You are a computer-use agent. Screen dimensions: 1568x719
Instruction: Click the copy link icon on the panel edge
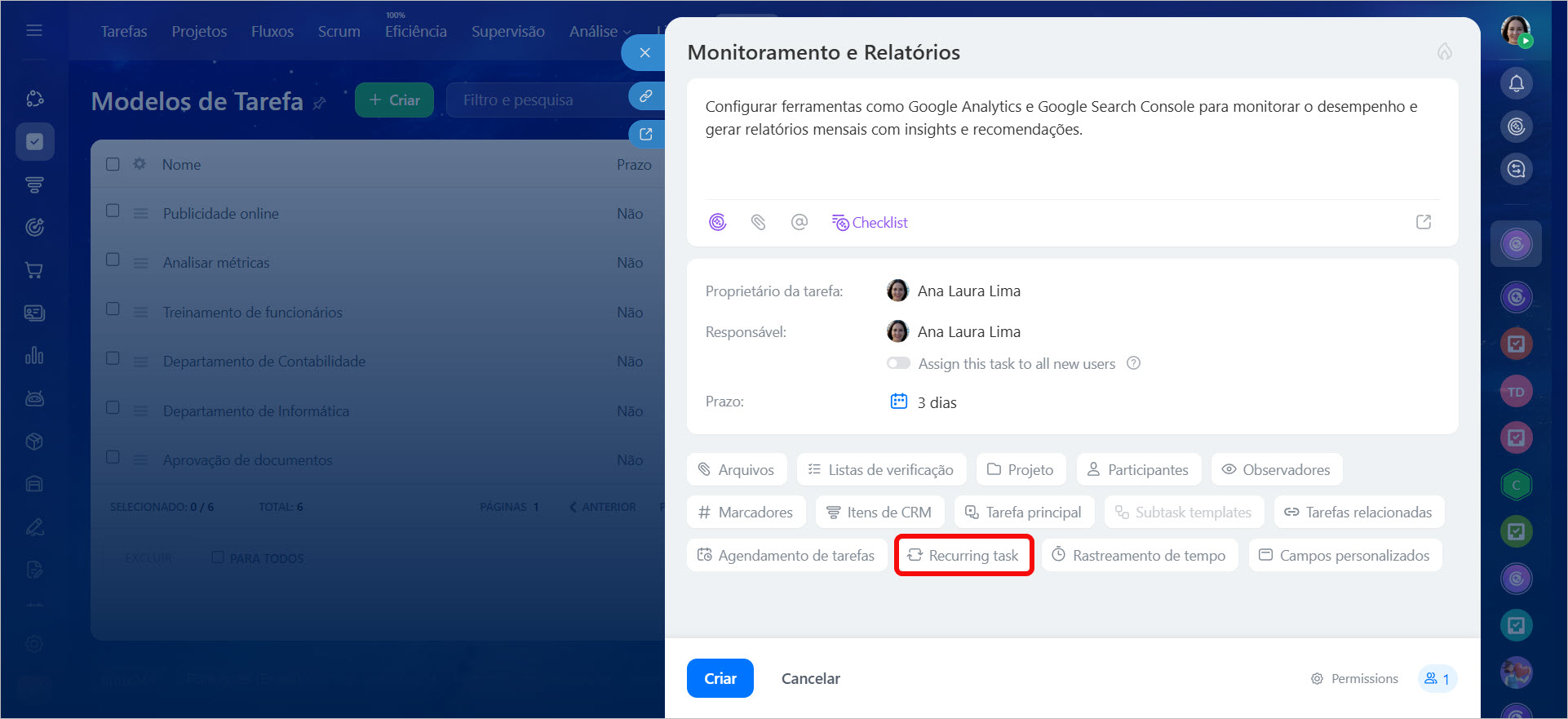click(645, 96)
